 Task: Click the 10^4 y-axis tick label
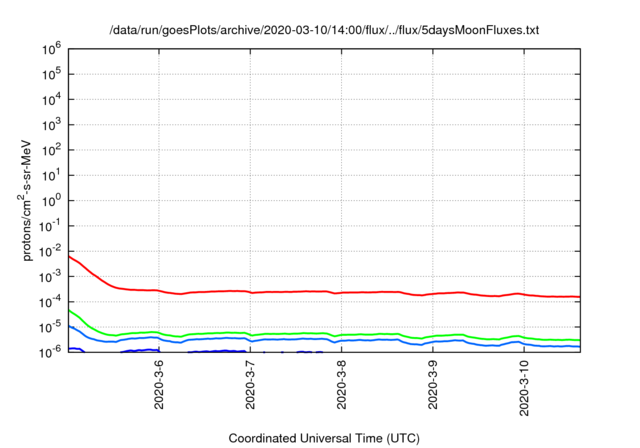pyautogui.click(x=51, y=99)
